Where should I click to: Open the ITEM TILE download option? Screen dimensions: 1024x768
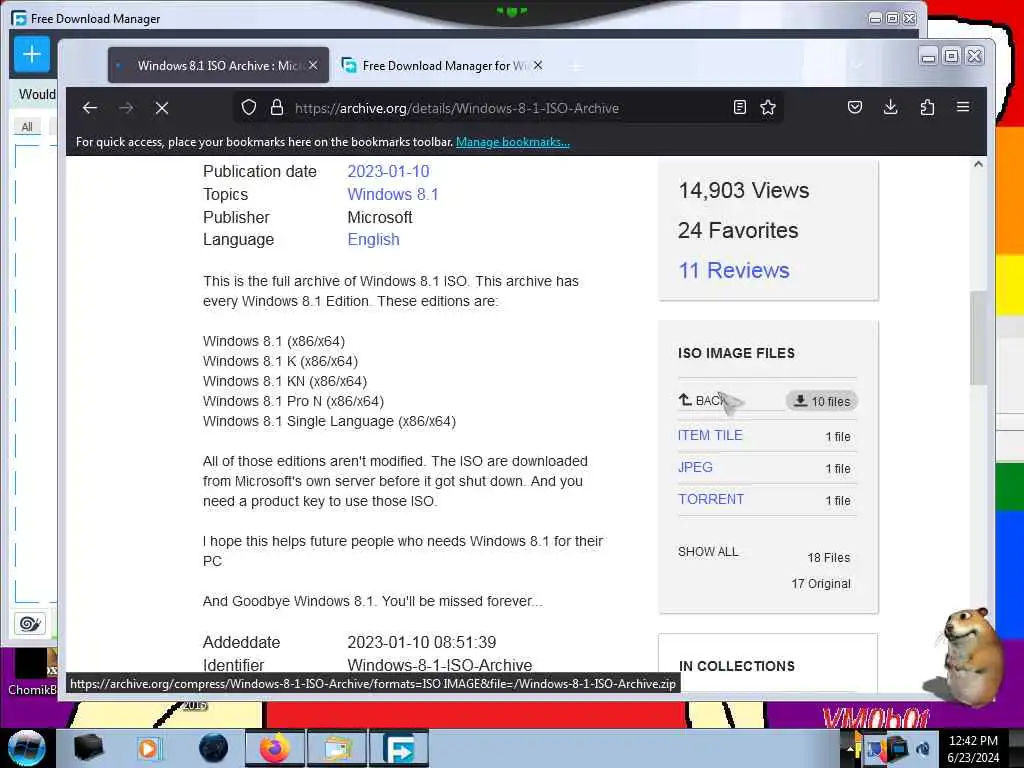[710, 435]
